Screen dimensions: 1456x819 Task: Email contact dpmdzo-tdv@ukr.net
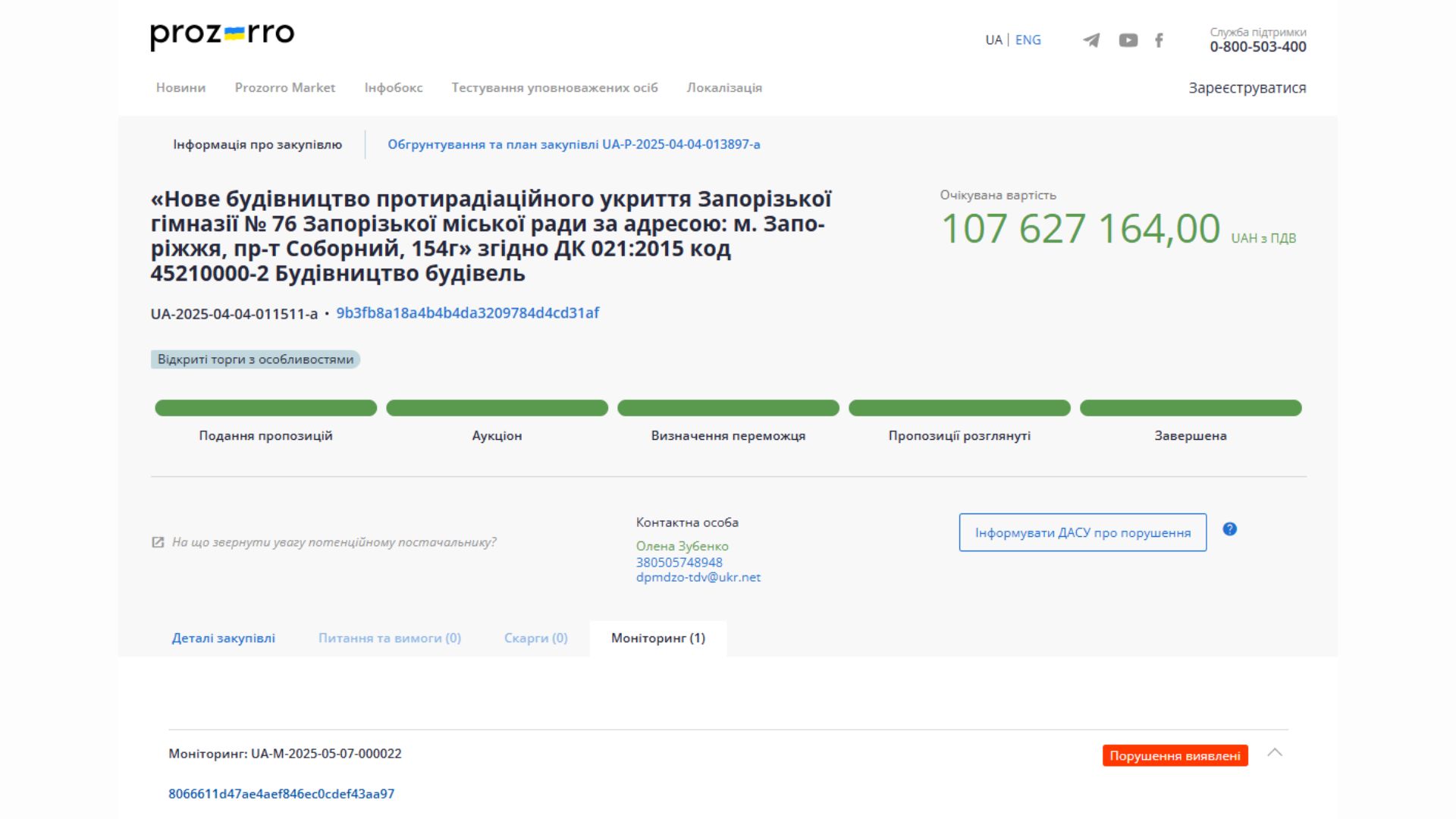coord(698,576)
